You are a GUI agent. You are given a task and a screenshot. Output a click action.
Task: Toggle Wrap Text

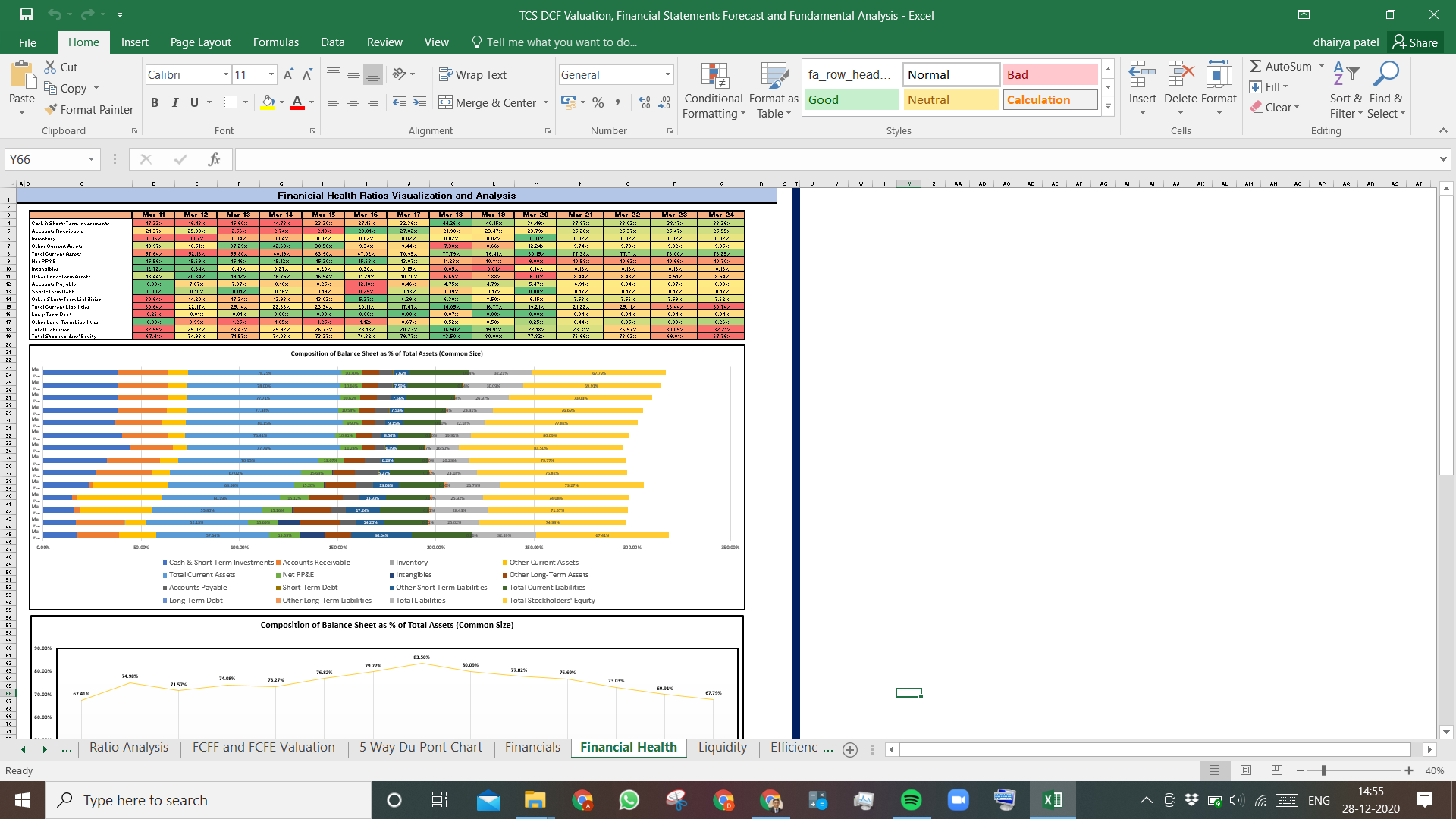click(x=473, y=74)
